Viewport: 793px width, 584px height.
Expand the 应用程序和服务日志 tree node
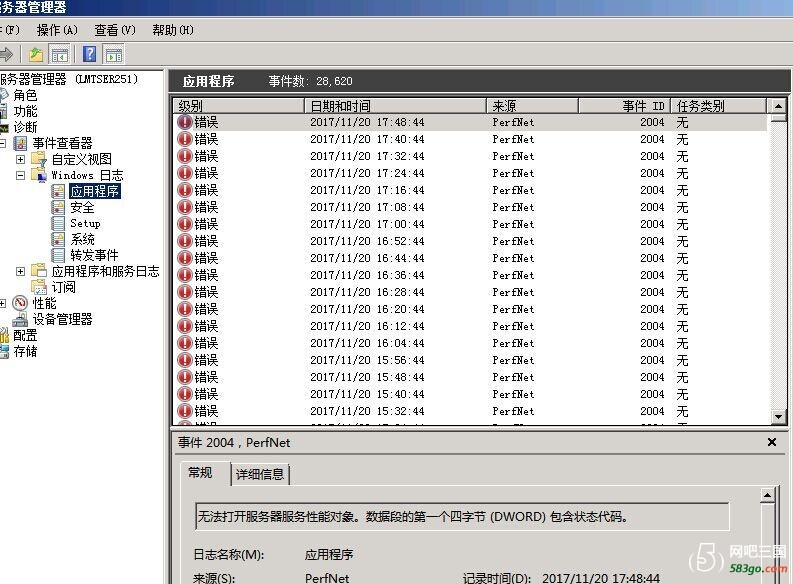[x=20, y=272]
